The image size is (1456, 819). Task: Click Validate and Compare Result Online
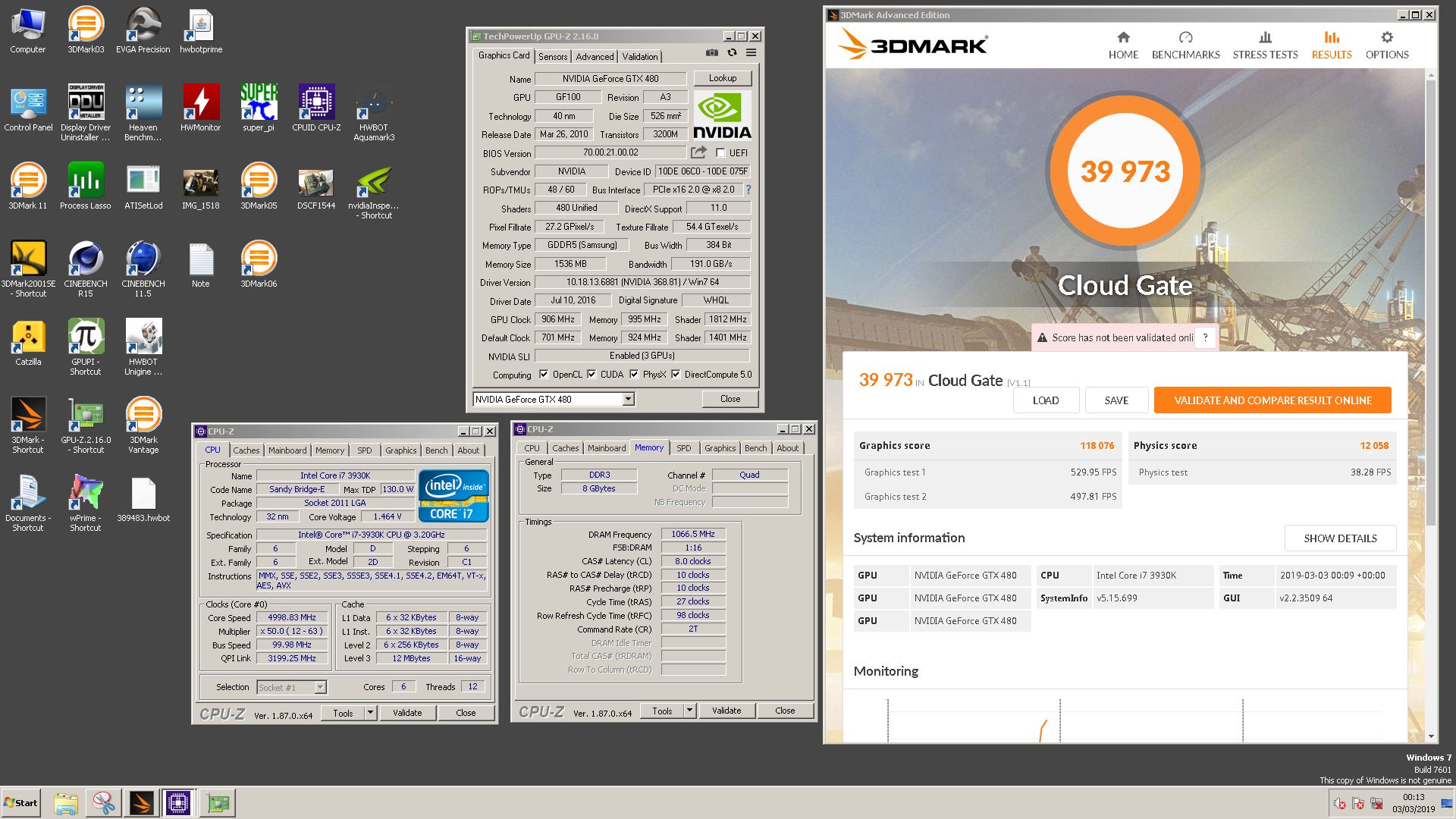(1272, 400)
